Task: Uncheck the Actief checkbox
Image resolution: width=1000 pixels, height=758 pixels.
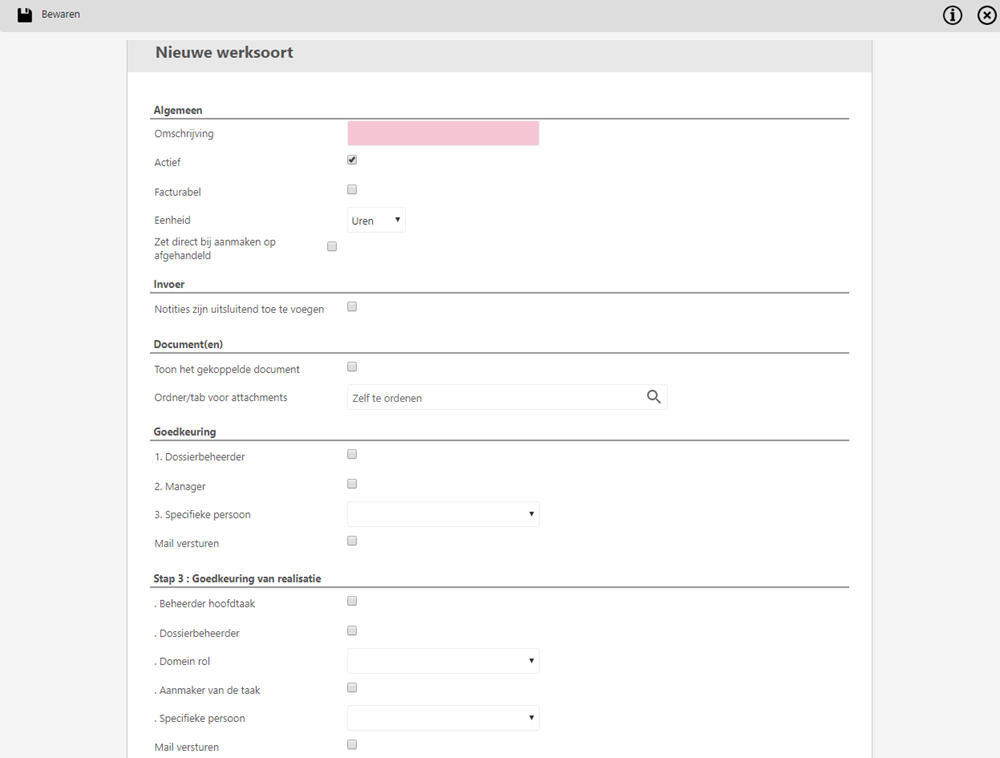Action: click(x=352, y=160)
